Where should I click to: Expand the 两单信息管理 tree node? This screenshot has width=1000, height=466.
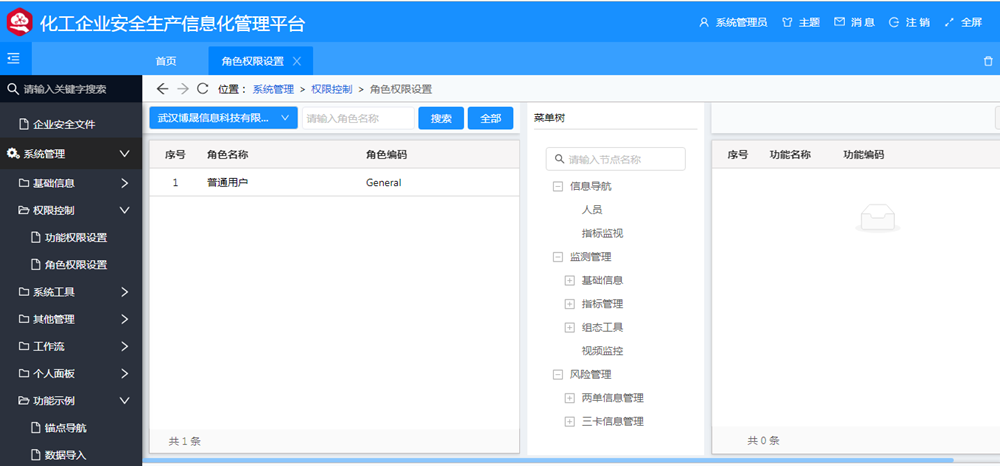[x=570, y=398]
